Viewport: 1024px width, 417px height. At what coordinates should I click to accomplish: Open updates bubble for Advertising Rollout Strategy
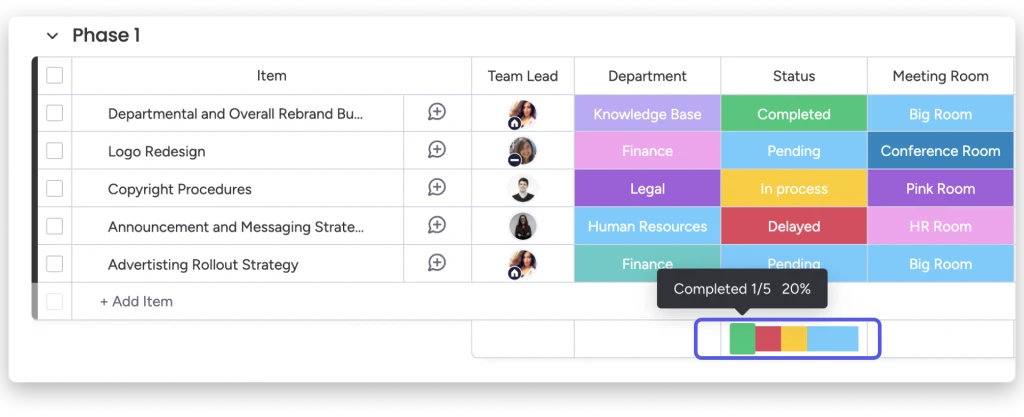tap(437, 264)
